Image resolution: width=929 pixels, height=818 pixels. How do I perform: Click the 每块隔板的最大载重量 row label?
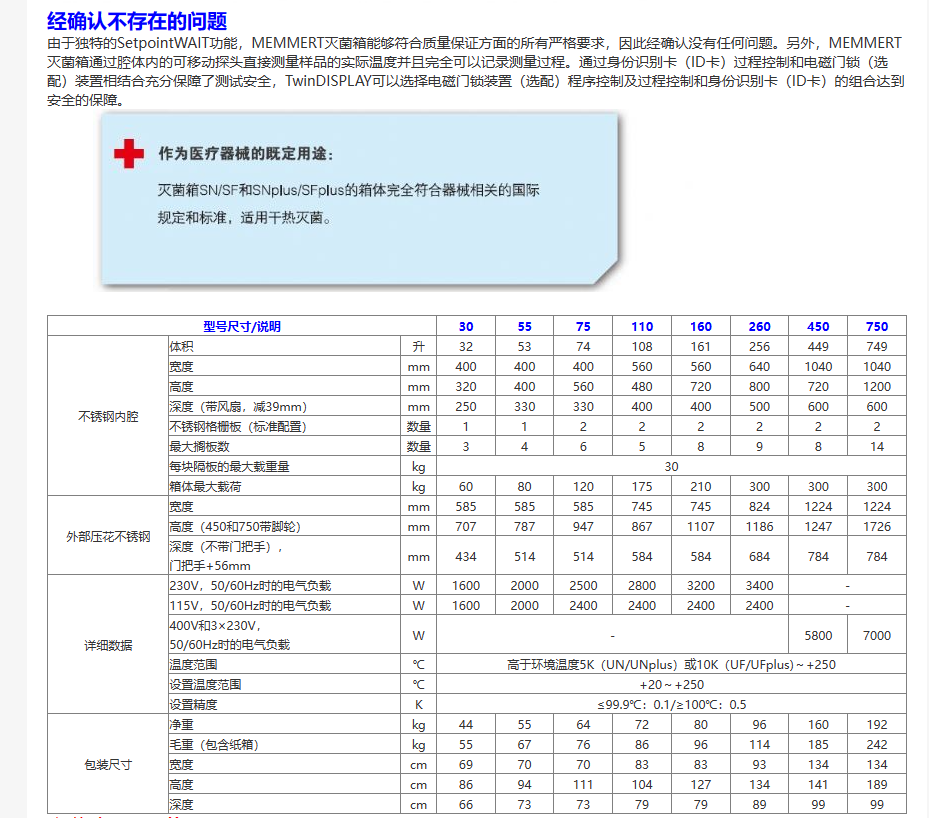pyautogui.click(x=229, y=467)
